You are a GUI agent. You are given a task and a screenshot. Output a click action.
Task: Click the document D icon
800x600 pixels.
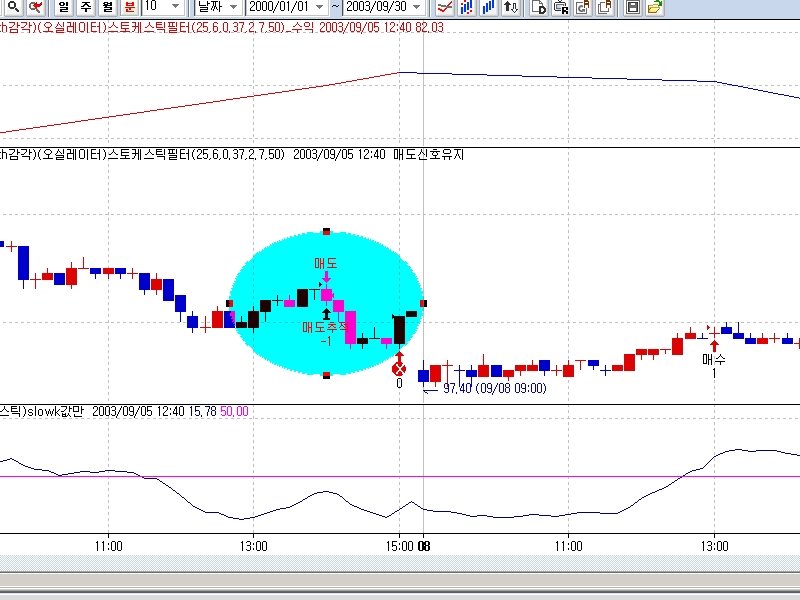(x=538, y=6)
